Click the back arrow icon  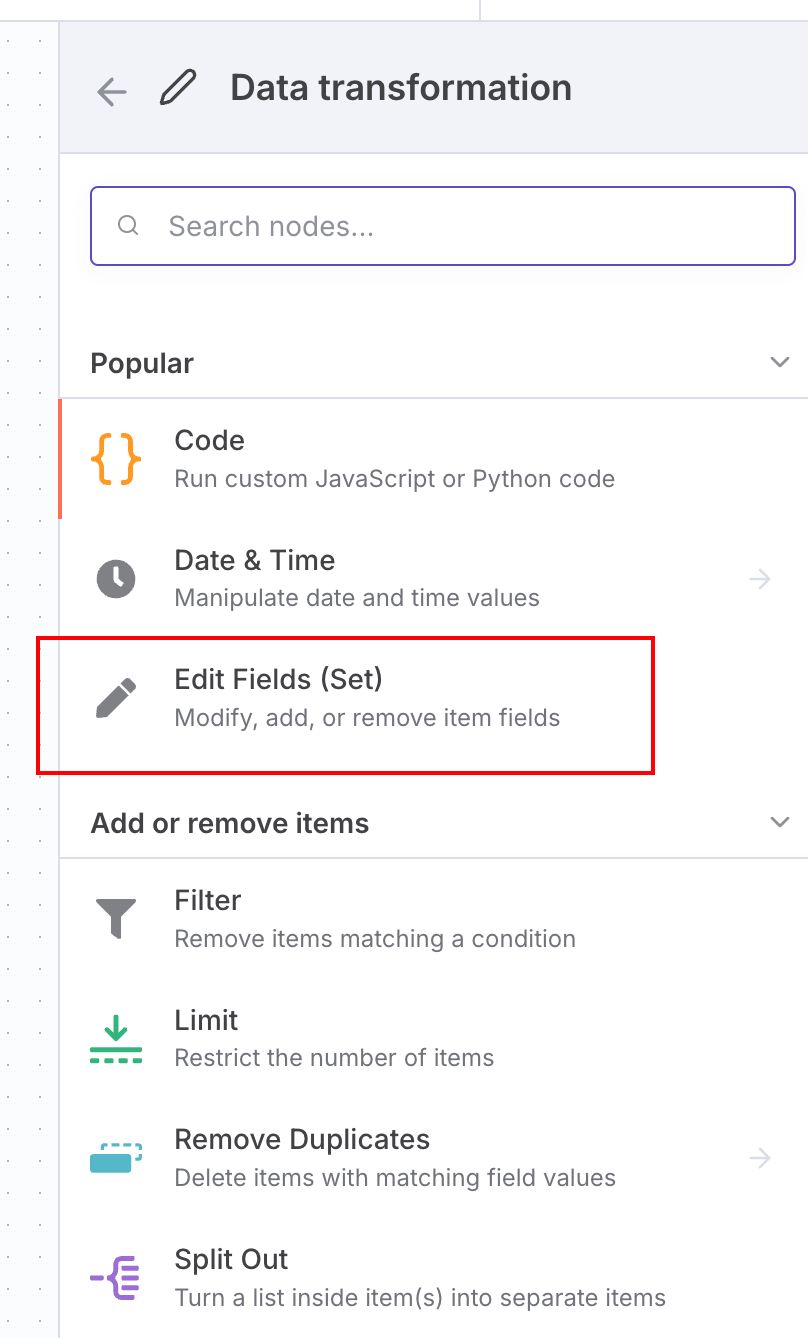(x=111, y=91)
